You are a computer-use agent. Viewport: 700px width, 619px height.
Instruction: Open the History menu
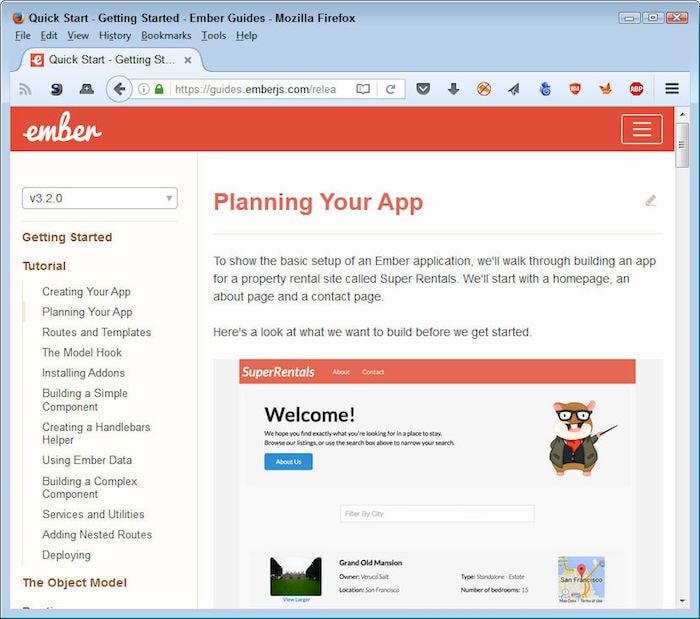tap(115, 35)
